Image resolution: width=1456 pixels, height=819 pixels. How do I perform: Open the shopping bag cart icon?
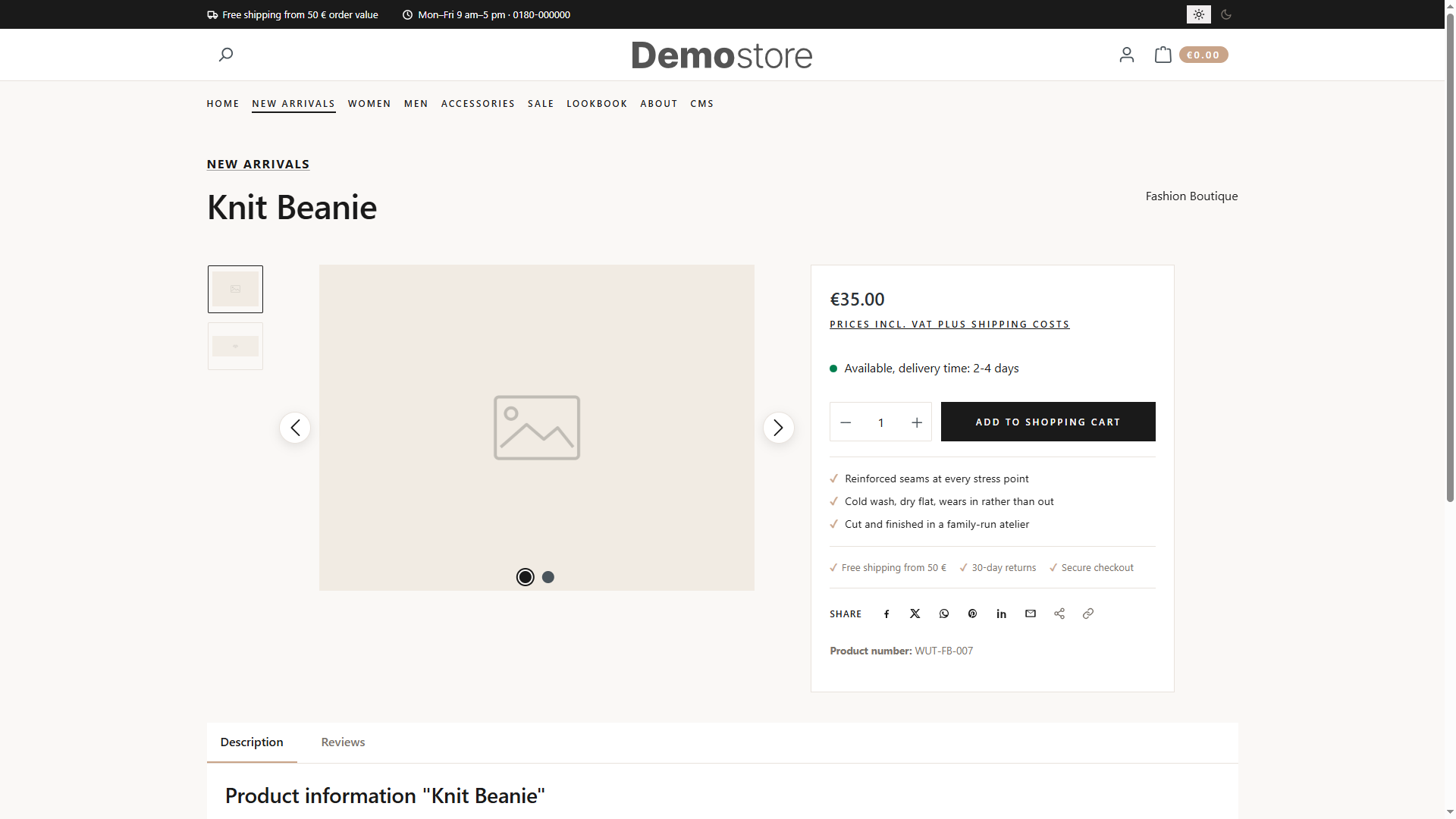click(x=1163, y=55)
